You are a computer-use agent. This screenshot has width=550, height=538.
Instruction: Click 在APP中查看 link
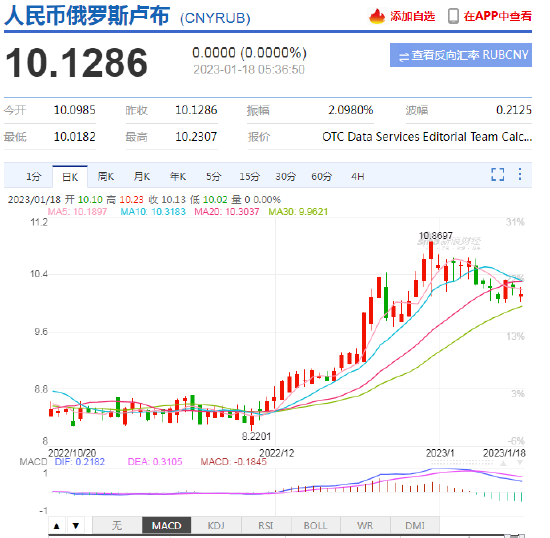pos(497,16)
